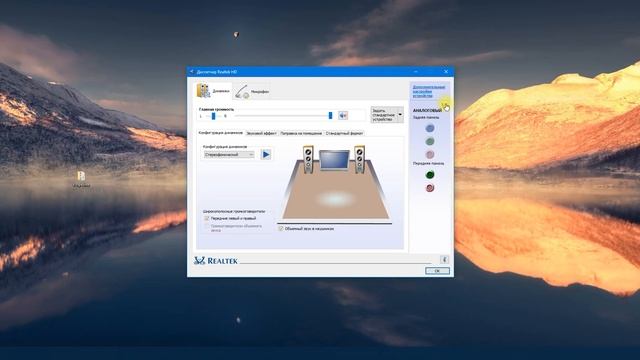Close the Realtek HD Manager window

(x=446, y=71)
